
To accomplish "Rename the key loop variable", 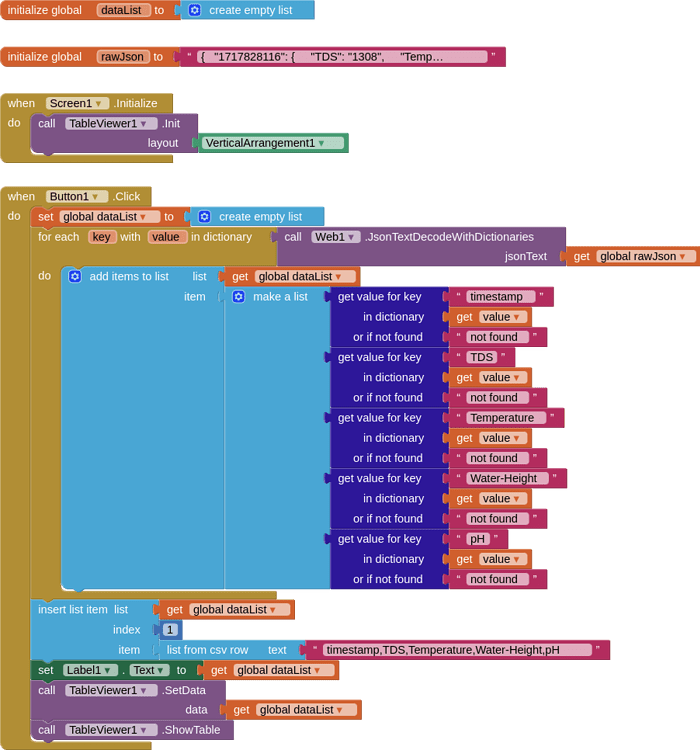I will [x=102, y=237].
